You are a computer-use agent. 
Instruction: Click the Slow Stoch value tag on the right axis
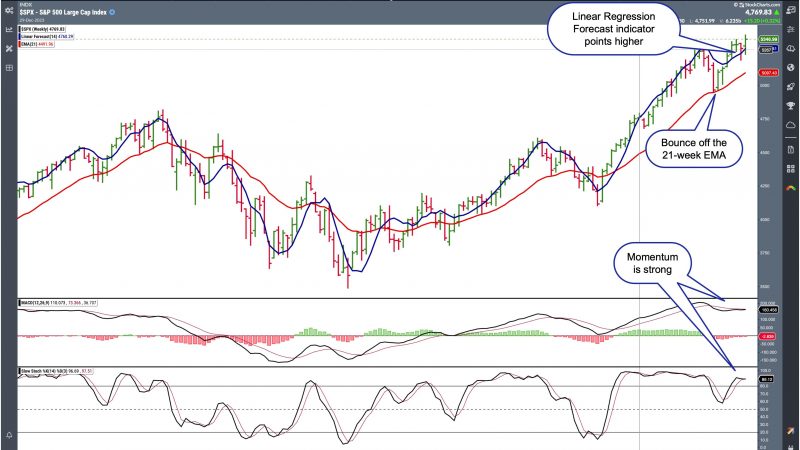tap(767, 379)
